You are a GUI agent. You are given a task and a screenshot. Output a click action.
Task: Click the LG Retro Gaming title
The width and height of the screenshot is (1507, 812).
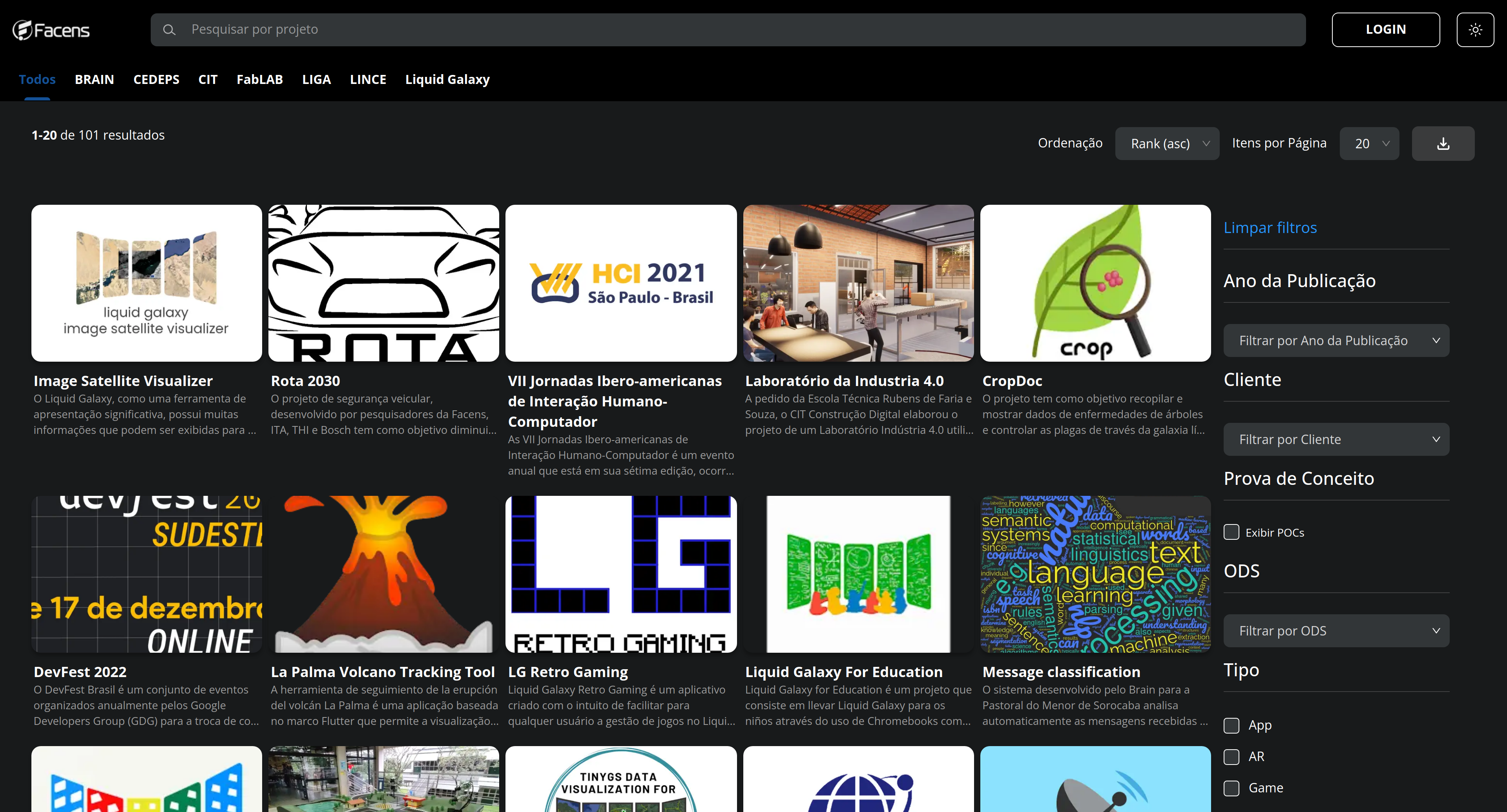point(567,672)
